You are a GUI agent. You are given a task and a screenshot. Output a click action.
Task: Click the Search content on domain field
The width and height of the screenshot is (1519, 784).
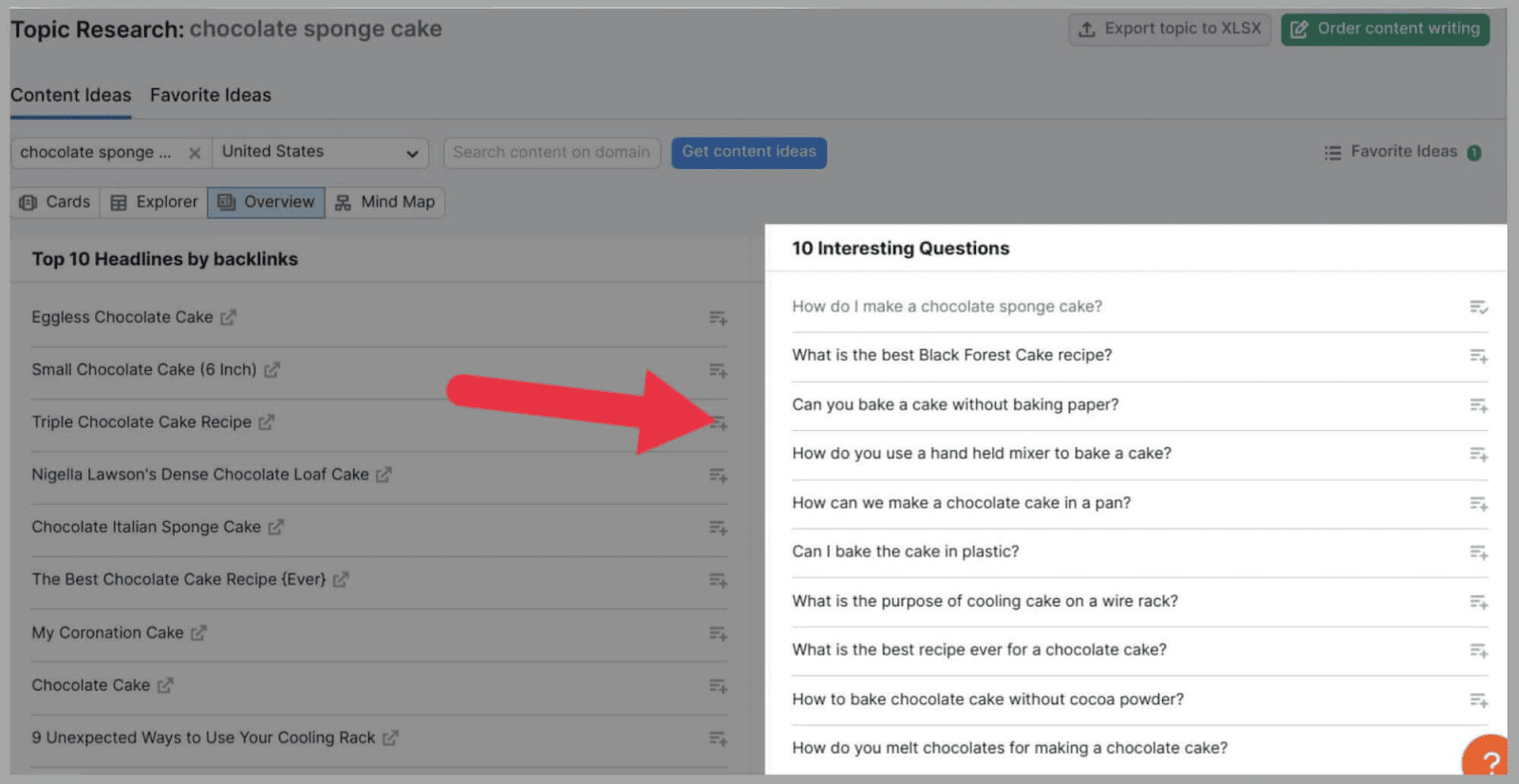click(x=552, y=152)
